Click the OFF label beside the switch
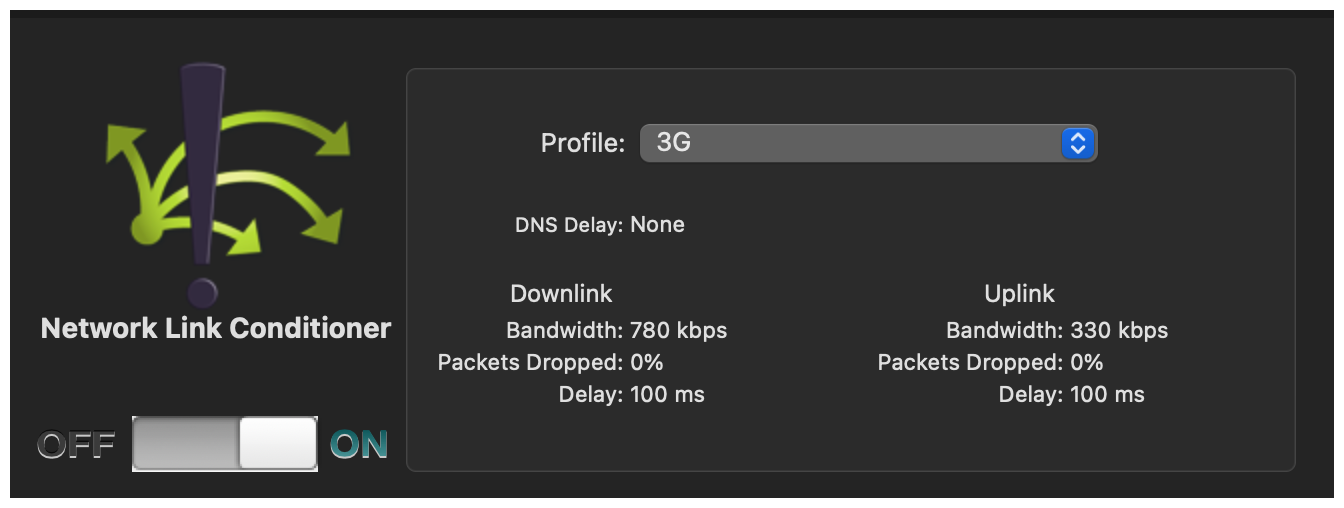Viewport: 1344px width, 508px height. 77,445
